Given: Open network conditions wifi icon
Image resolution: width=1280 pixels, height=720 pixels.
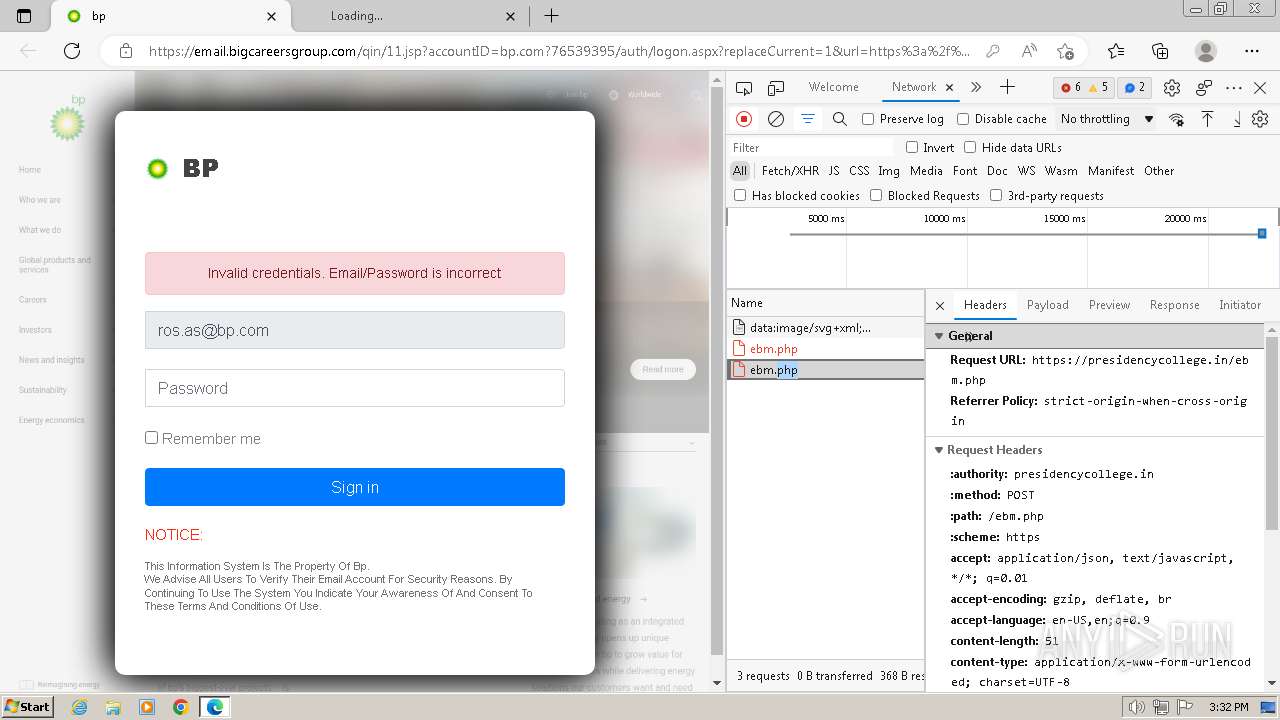Looking at the screenshot, I should tap(1177, 119).
